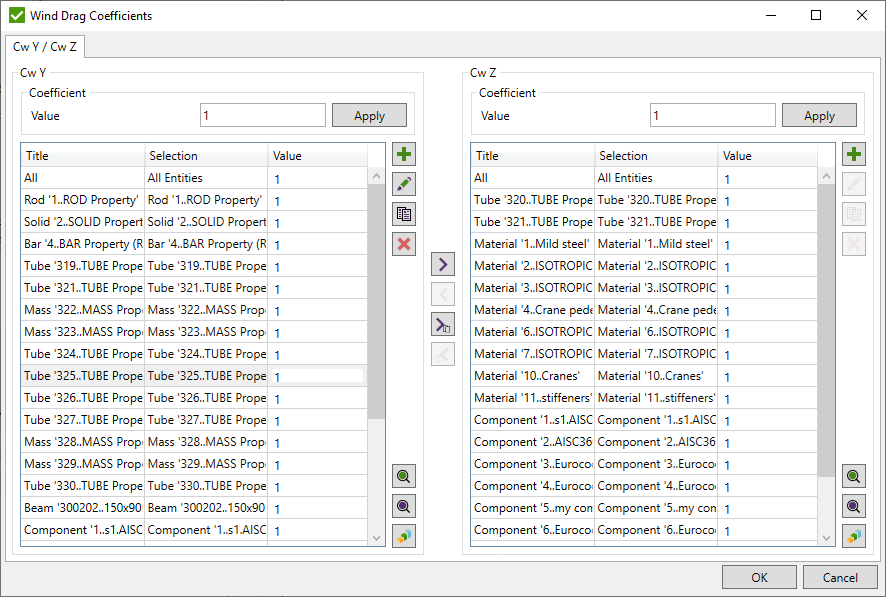Click the pencil edit icon in Cw Y panel
886x597 pixels.
coord(404,184)
